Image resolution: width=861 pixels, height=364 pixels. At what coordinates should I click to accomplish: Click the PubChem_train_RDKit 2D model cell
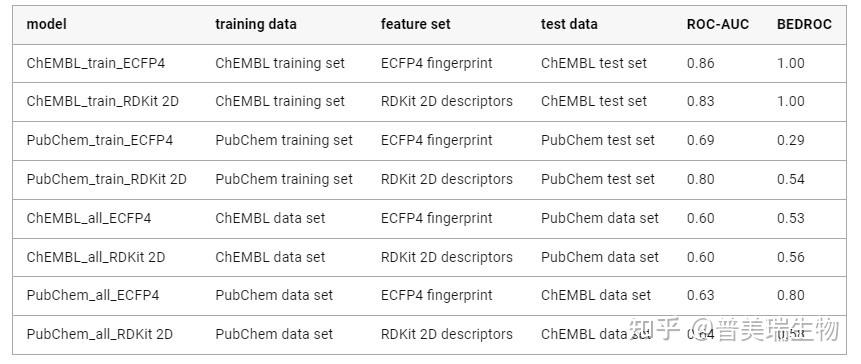pos(107,180)
